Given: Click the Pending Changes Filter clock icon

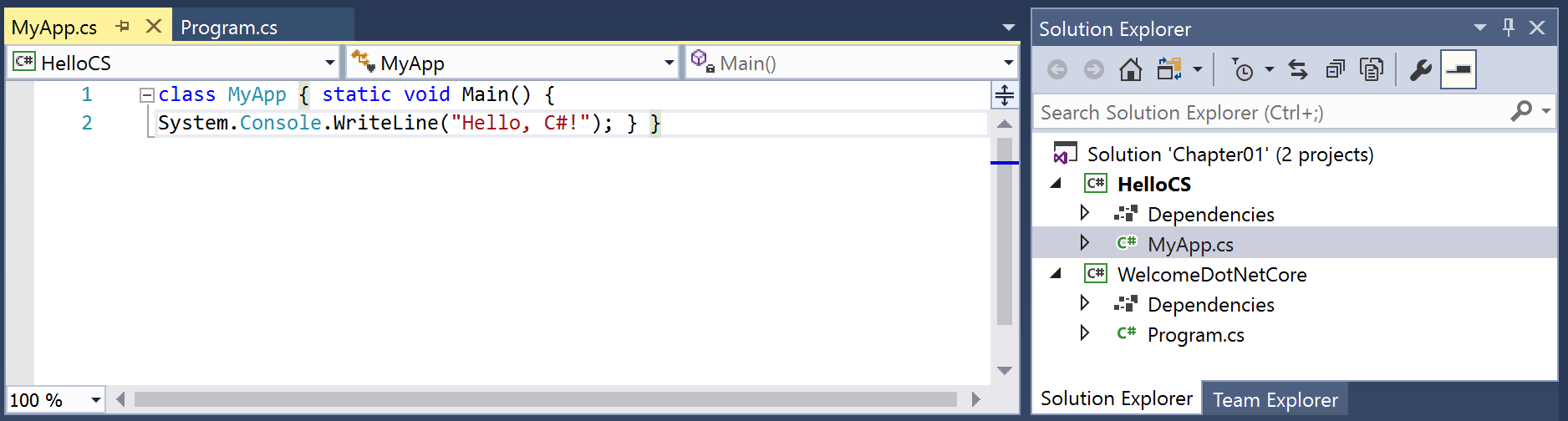Looking at the screenshot, I should pos(1243,69).
